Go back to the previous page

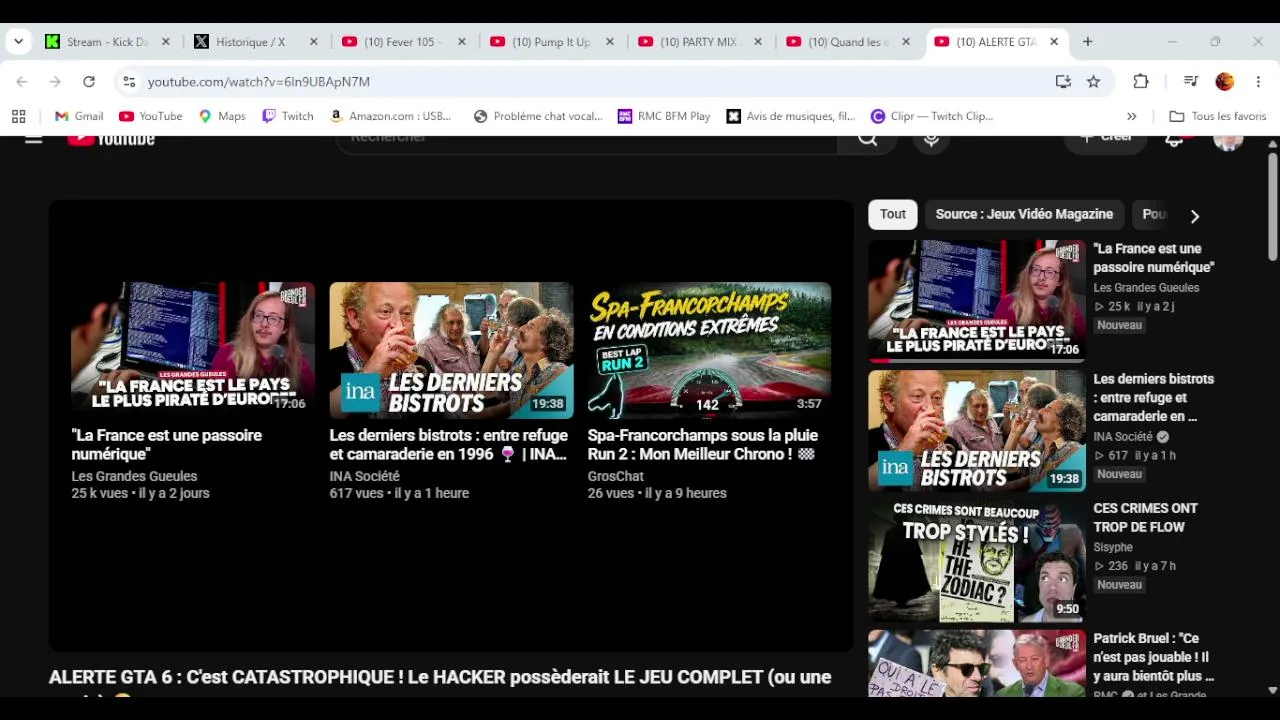pos(22,82)
